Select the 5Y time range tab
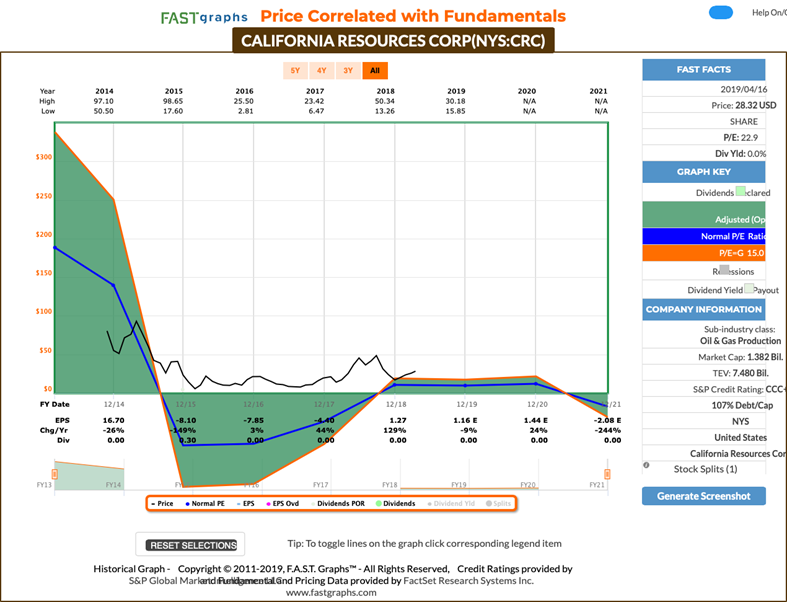787x602 pixels. tap(295, 71)
